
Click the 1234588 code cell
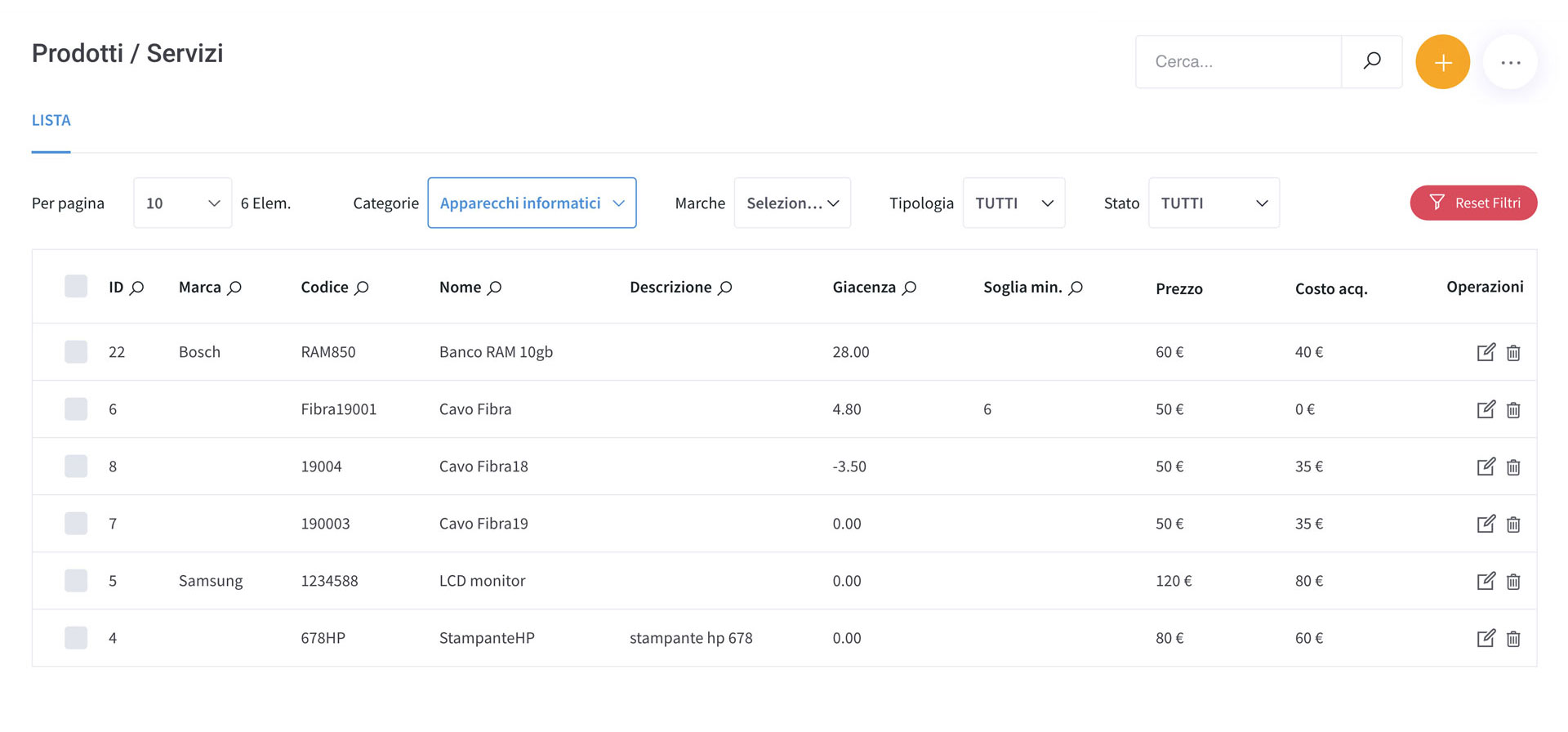pos(329,581)
